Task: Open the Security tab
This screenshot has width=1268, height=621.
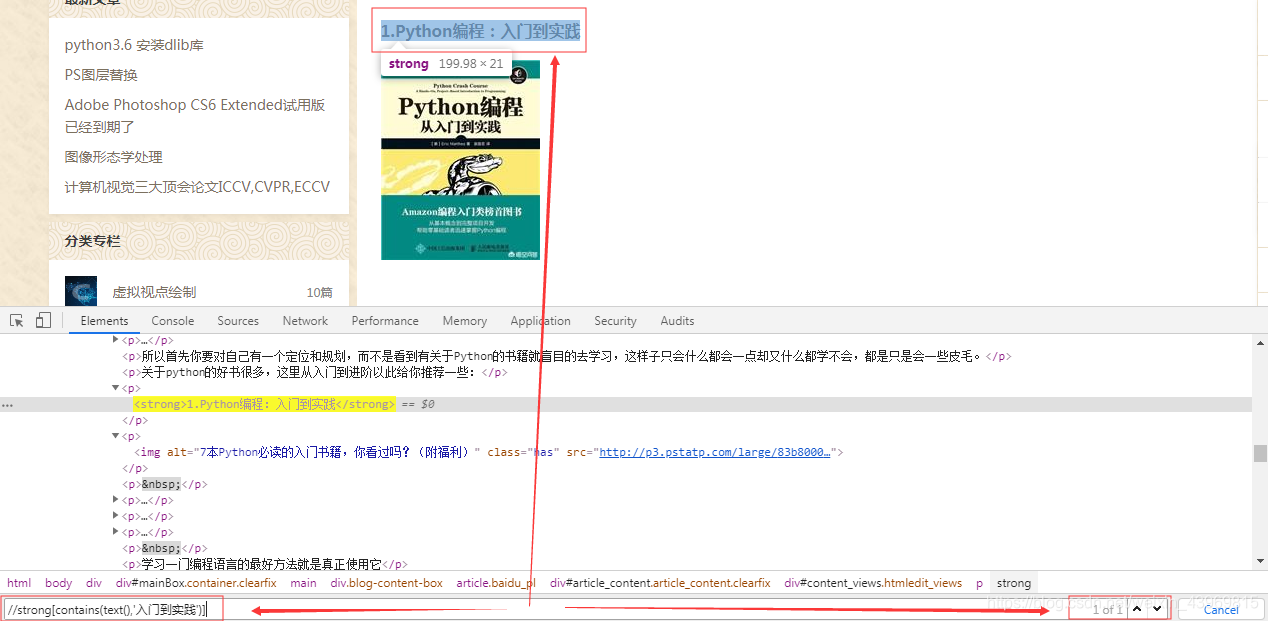Action: (x=615, y=321)
